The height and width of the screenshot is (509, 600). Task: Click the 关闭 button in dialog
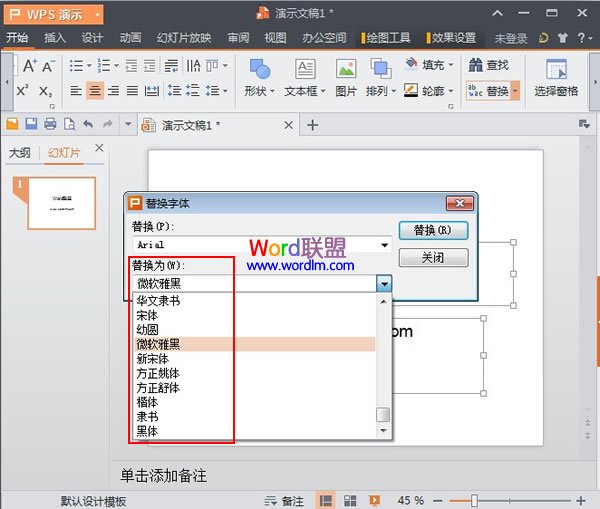(x=433, y=257)
